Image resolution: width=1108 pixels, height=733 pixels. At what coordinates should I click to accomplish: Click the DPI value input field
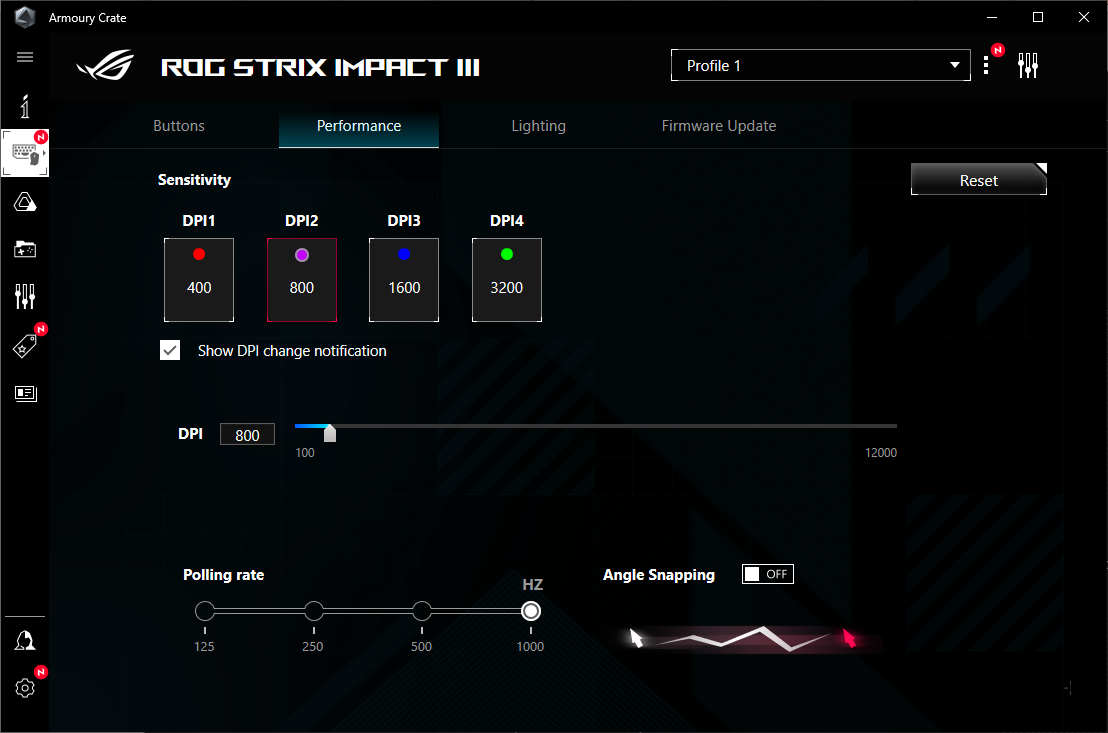[x=247, y=435]
